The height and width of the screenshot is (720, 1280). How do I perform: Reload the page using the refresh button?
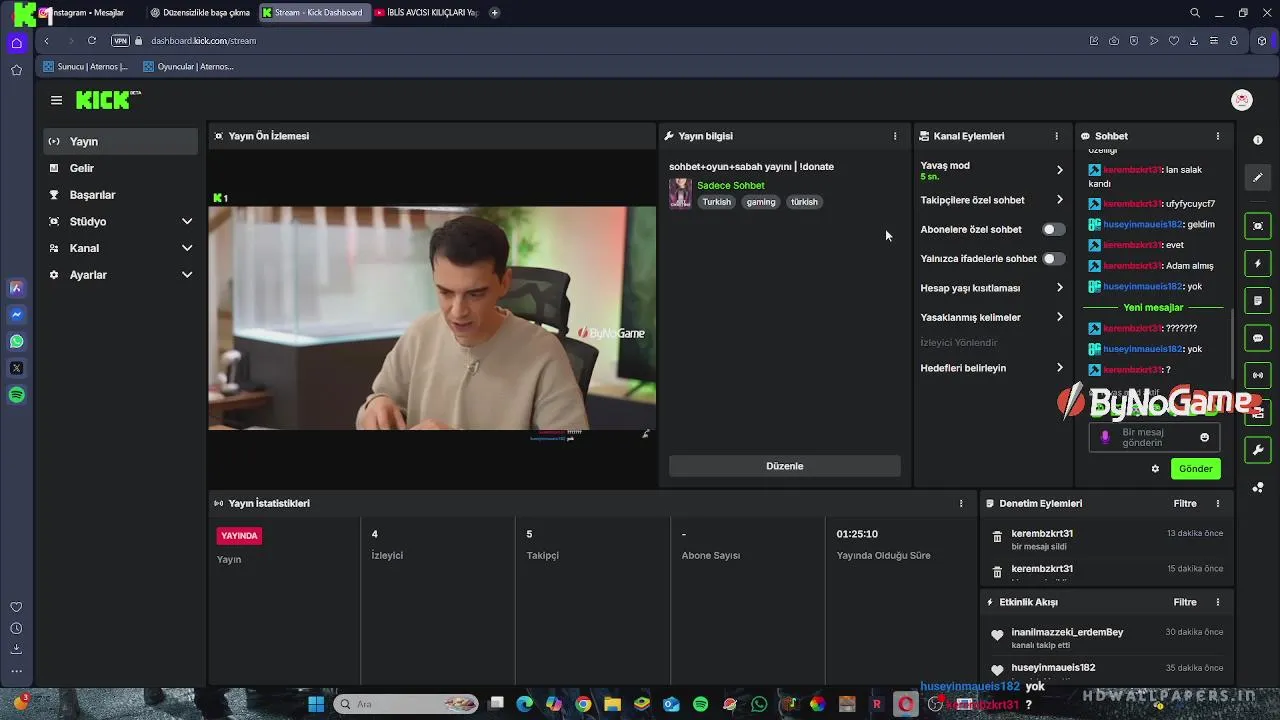92,41
